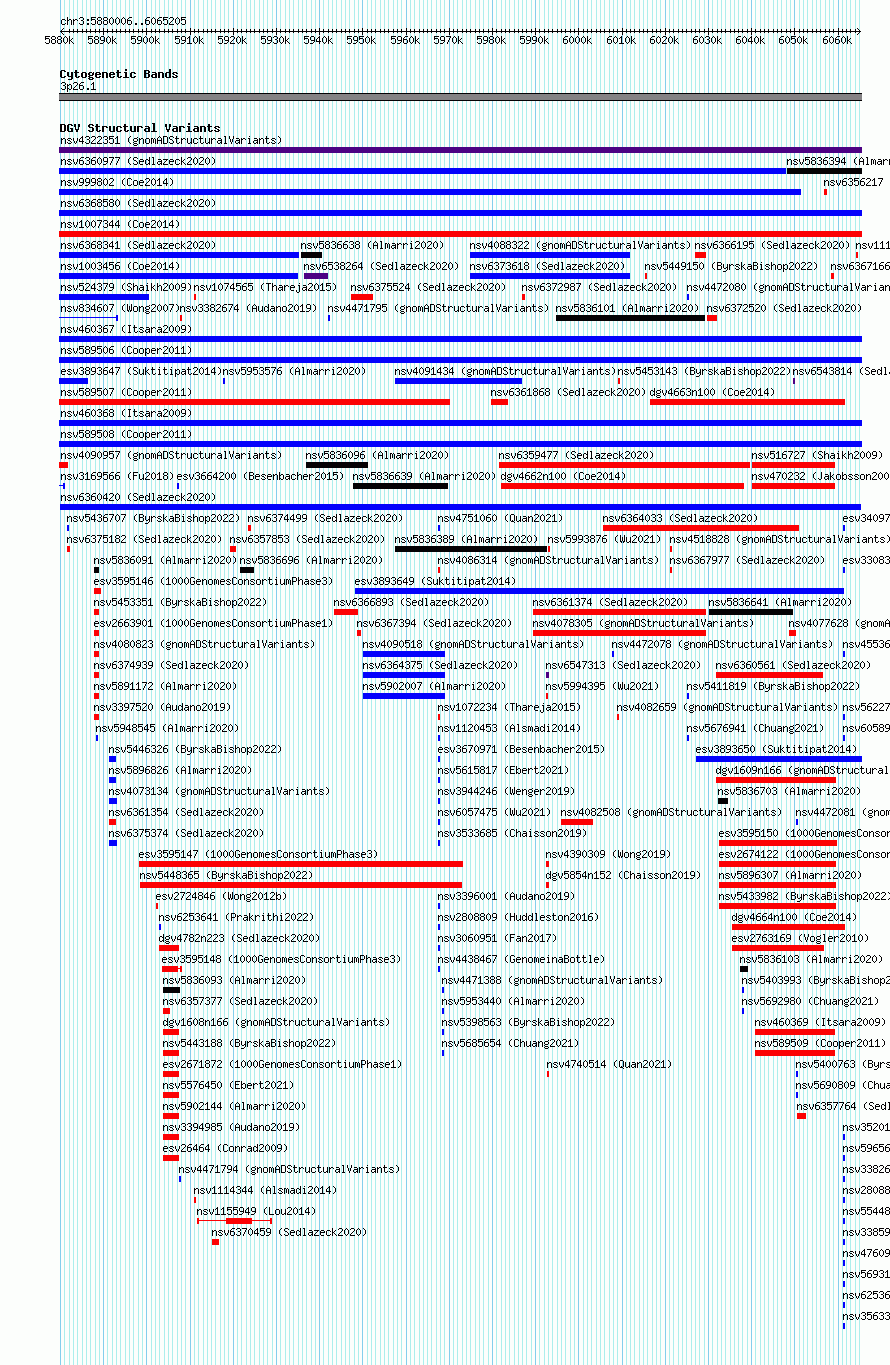The image size is (890, 1365).
Task: Open the DGV Structural Variants track title
Action: pyautogui.click(x=140, y=128)
